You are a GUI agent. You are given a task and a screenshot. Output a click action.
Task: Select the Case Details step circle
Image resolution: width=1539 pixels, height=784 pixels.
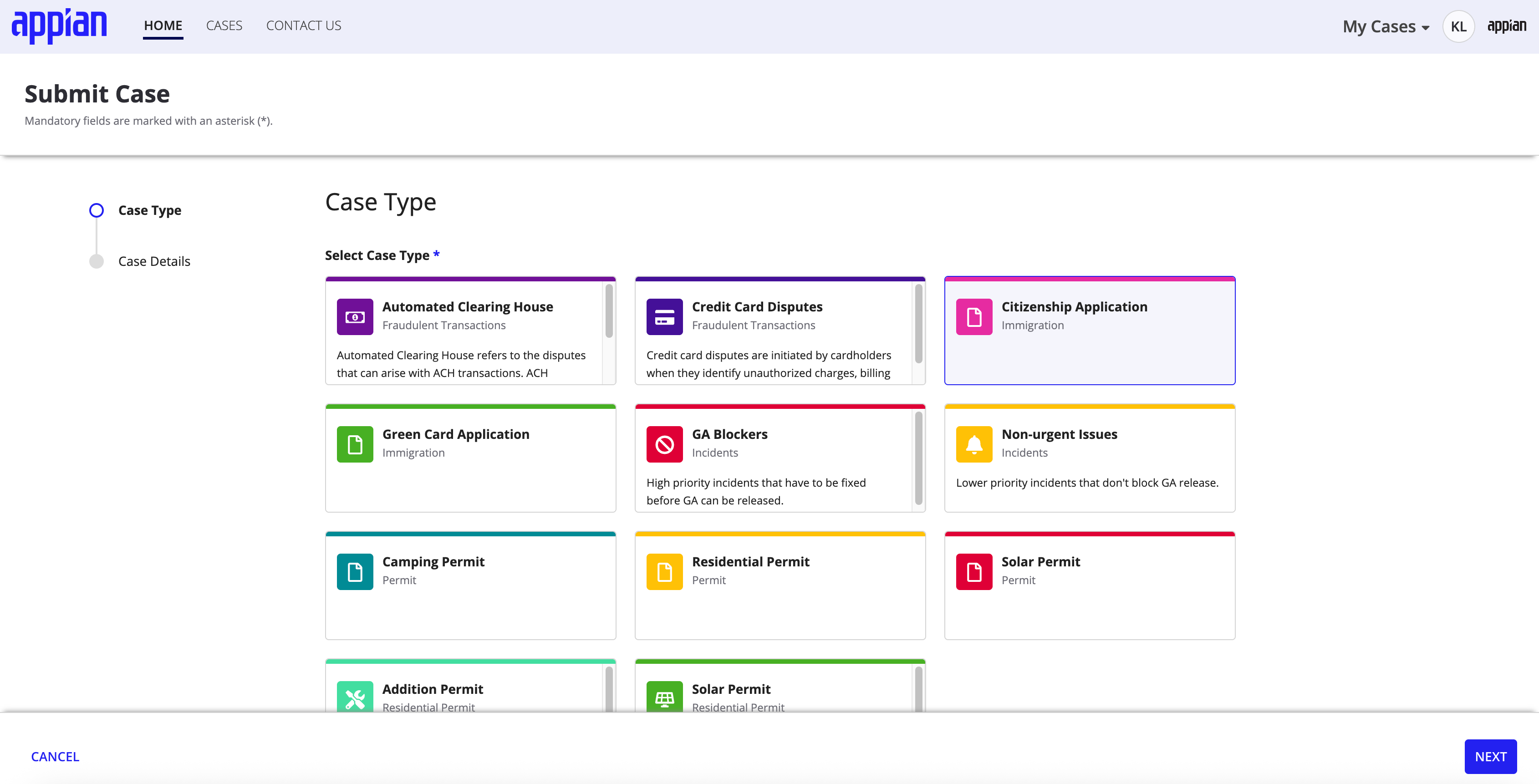[96, 261]
